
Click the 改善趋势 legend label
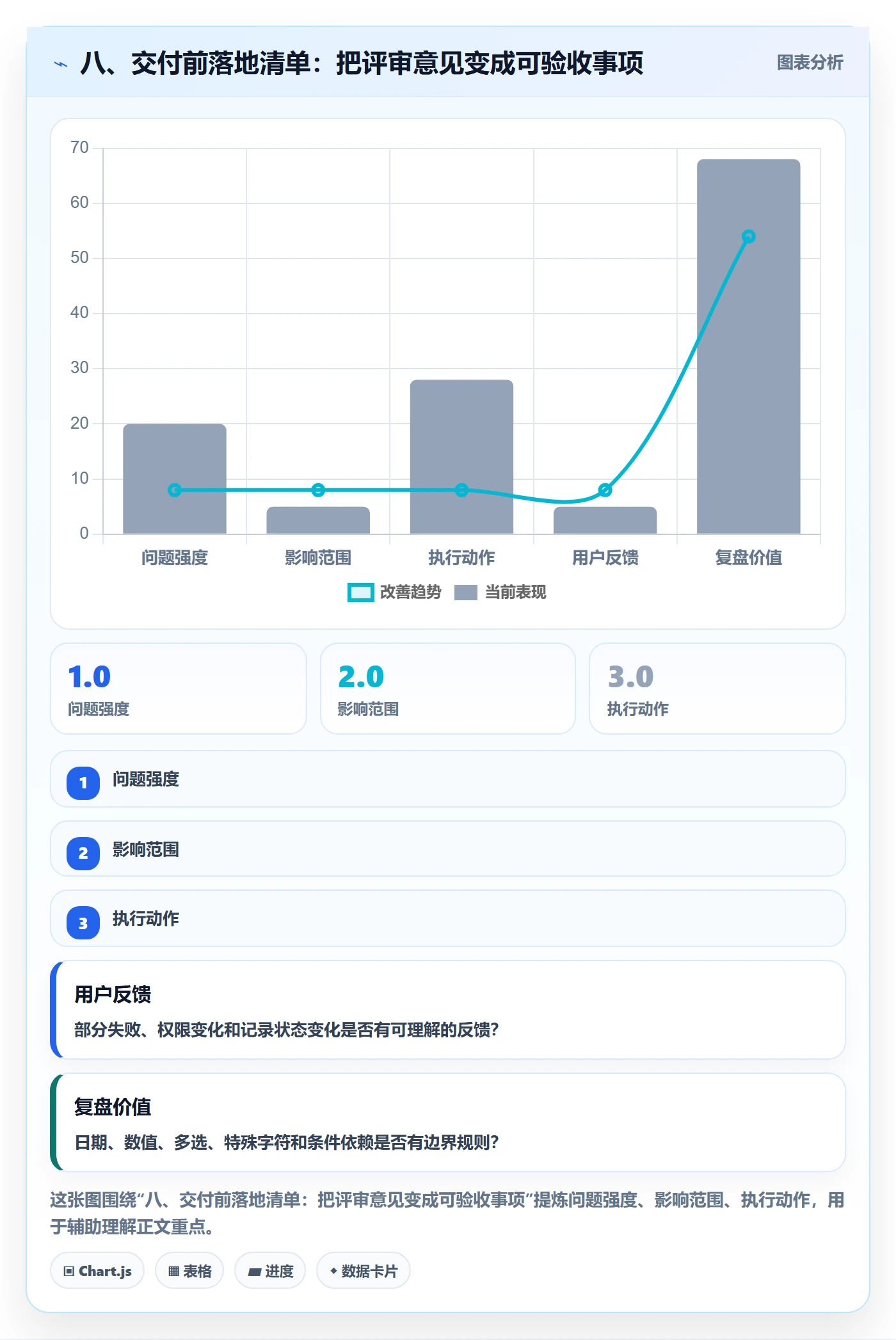(x=410, y=593)
